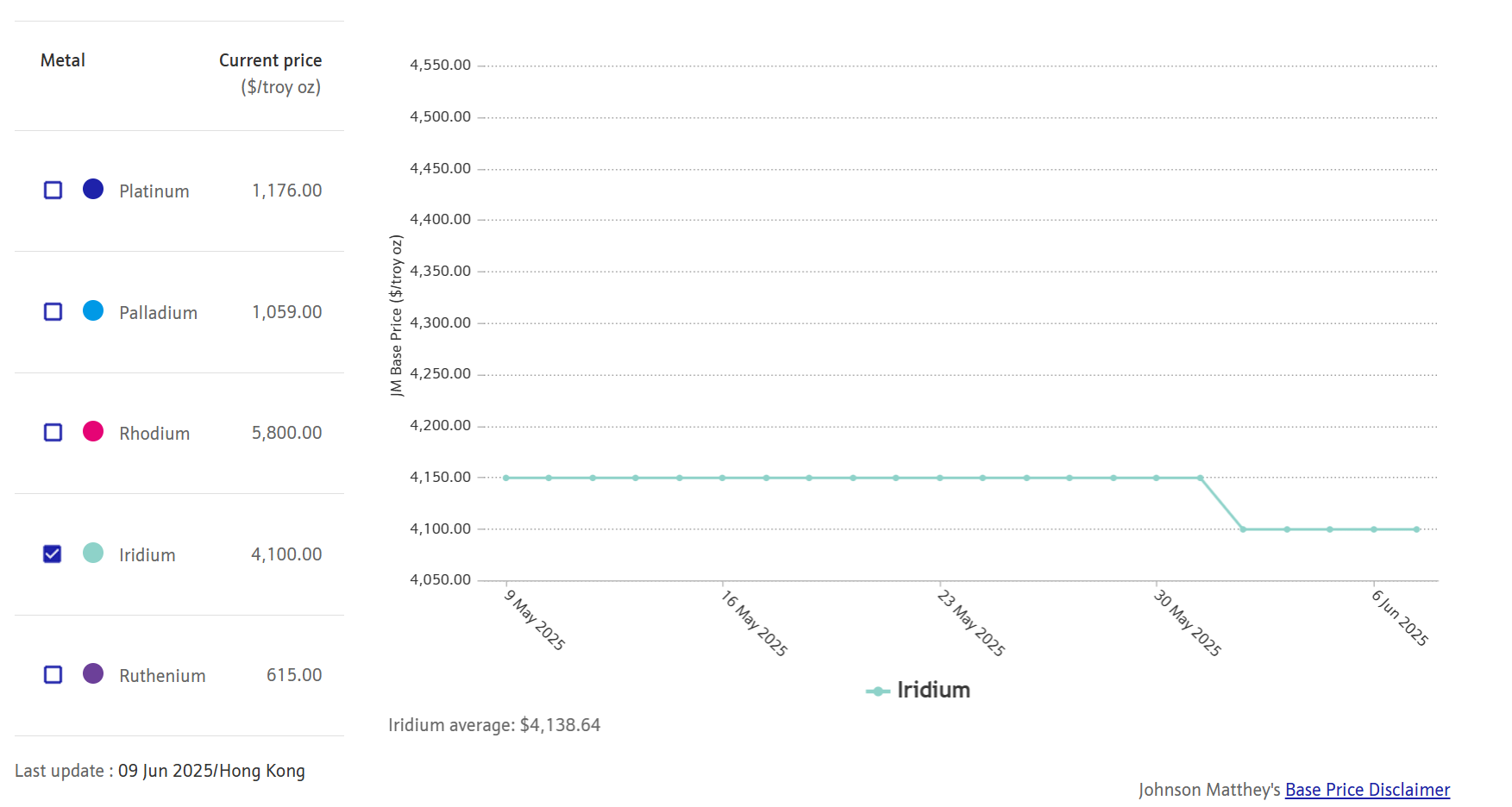Uncheck the Iridium checkbox
The height and width of the screenshot is (807, 1512).
53,554
